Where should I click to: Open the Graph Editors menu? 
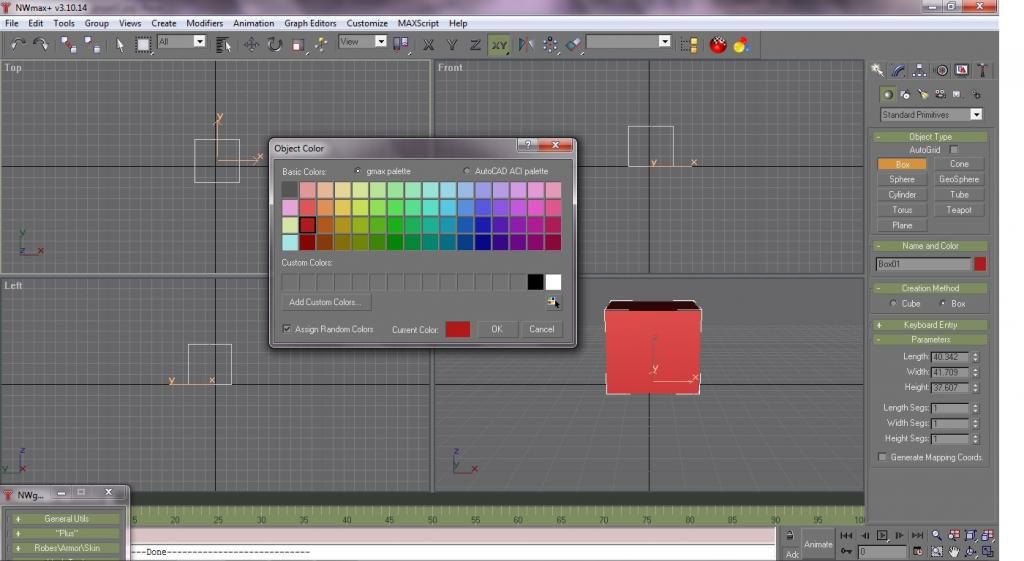tap(310, 23)
